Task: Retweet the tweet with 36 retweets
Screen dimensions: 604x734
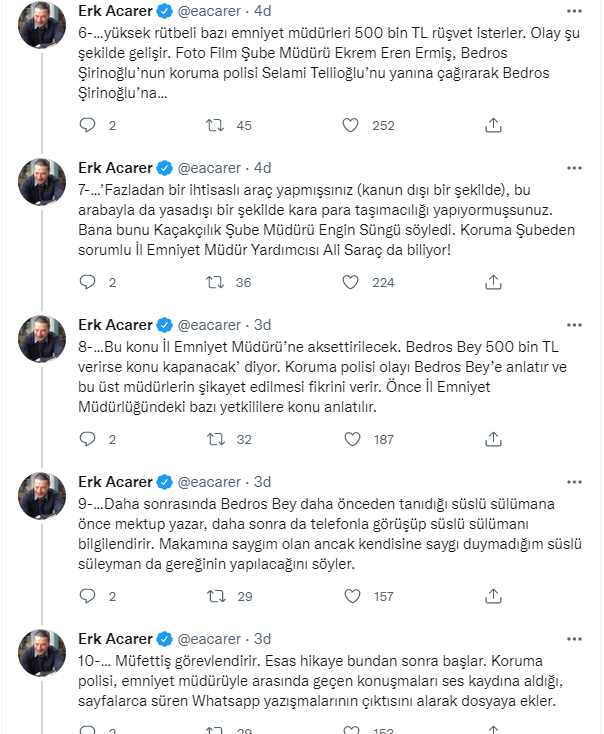Action: click(214, 282)
